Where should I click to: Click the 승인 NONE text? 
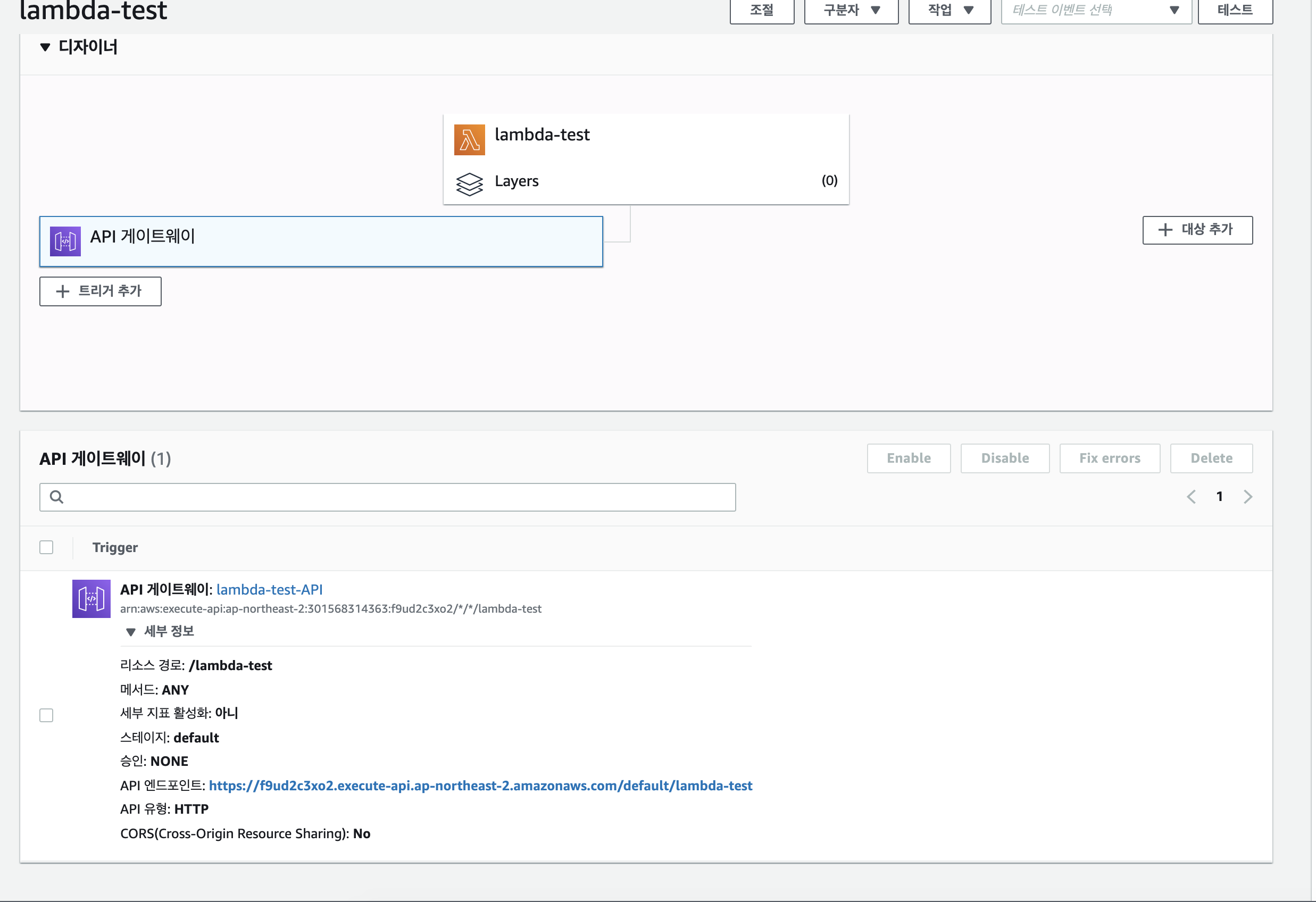click(154, 761)
